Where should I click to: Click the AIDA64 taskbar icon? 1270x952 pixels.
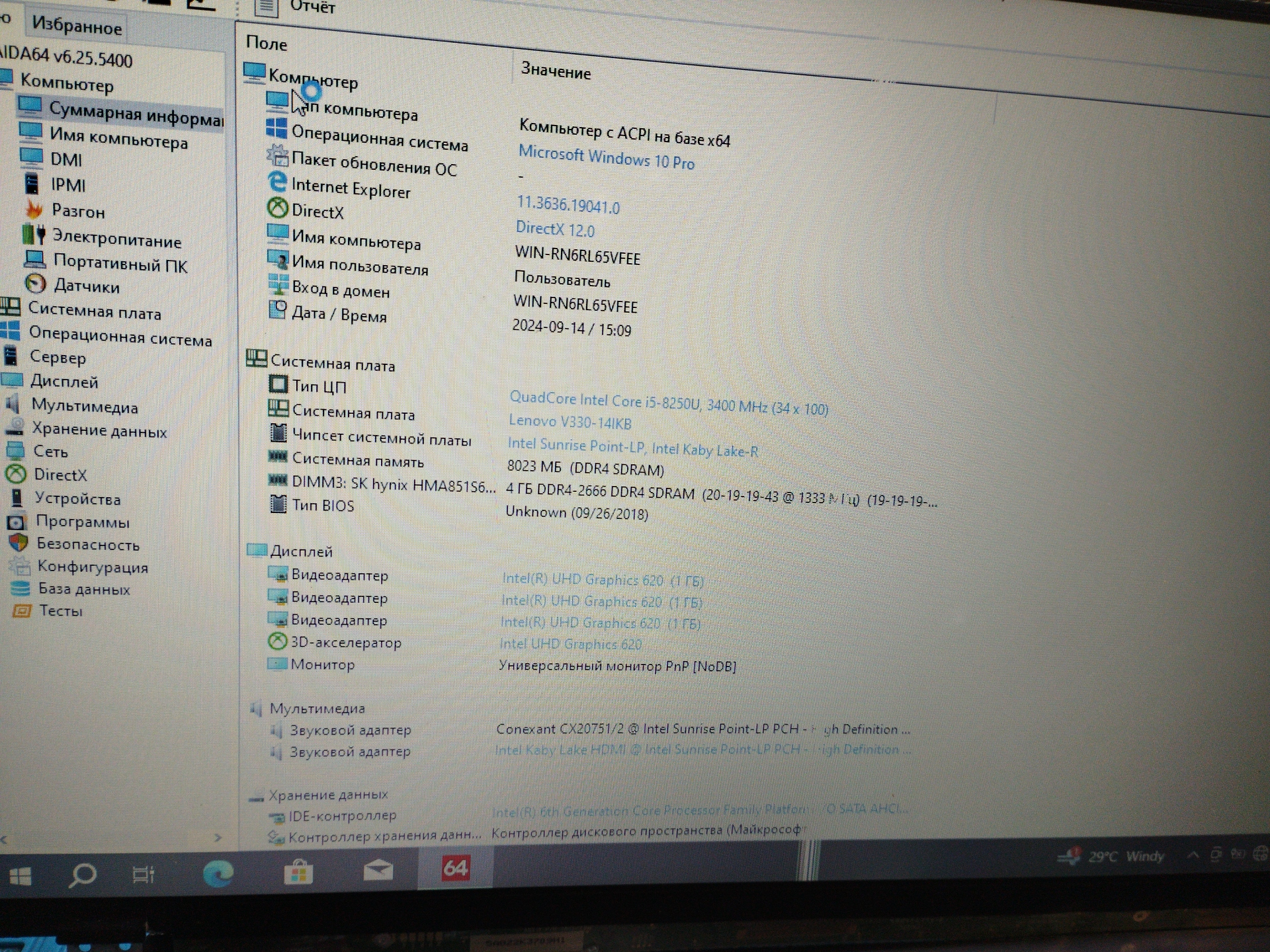point(455,867)
